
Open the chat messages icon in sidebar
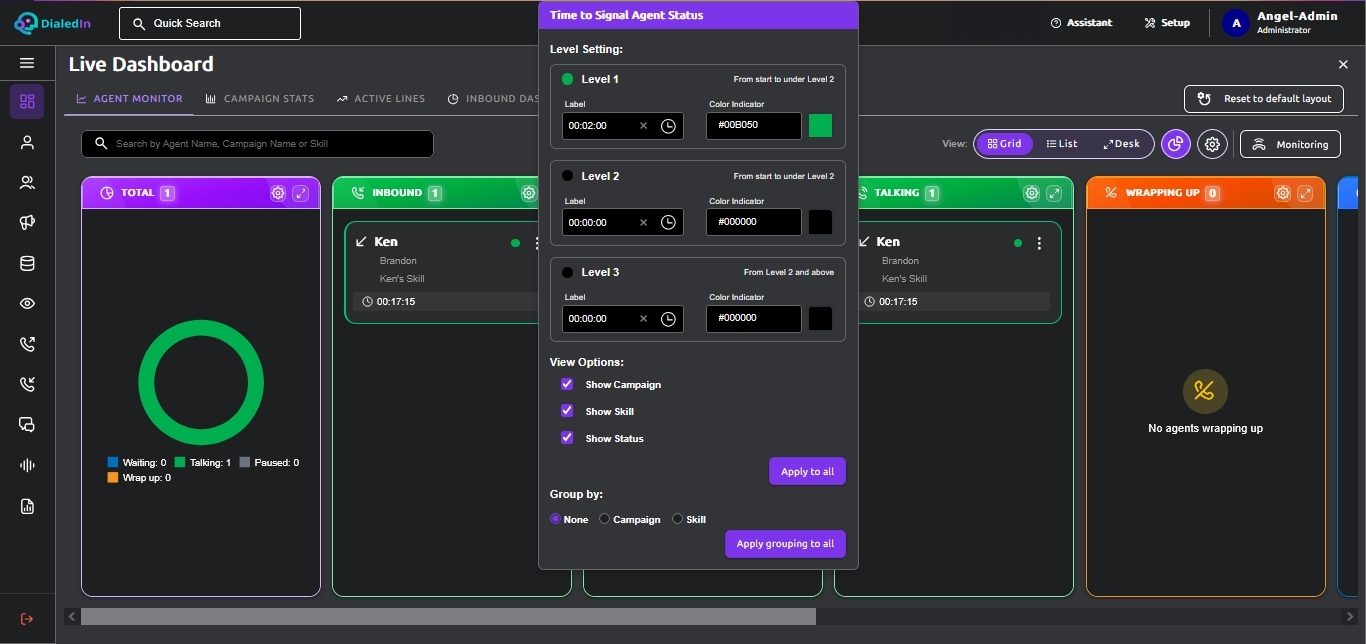[x=27, y=425]
